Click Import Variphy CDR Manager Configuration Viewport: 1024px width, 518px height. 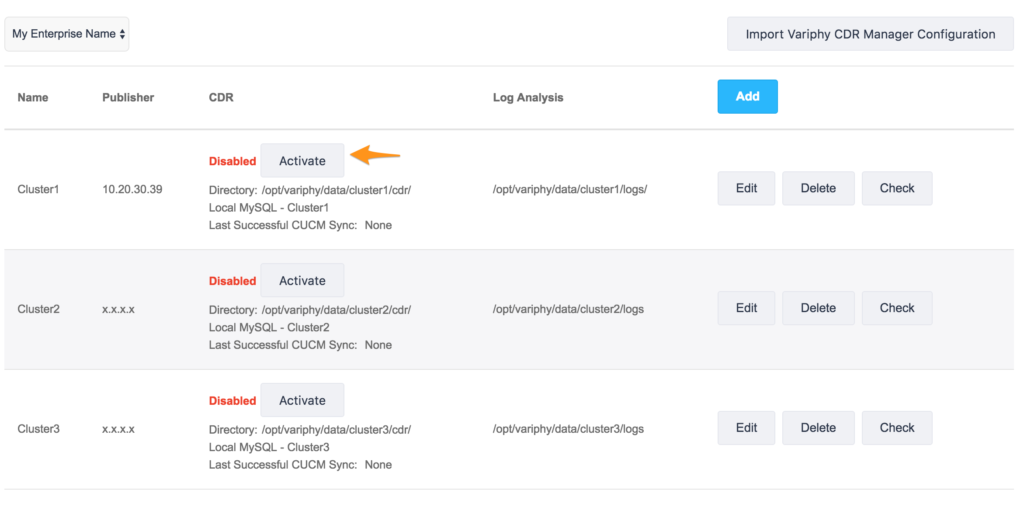click(x=870, y=34)
